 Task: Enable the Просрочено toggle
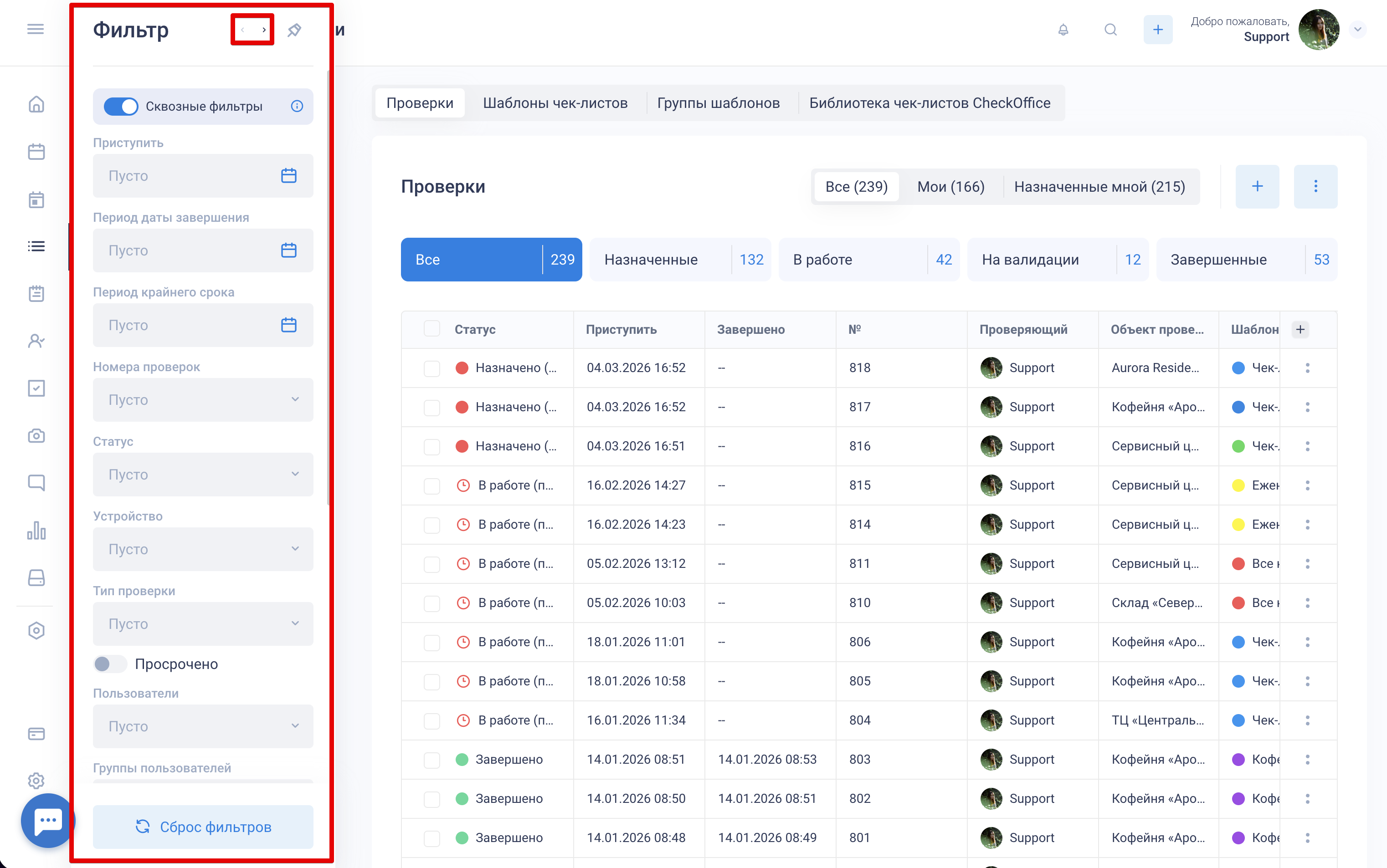click(110, 664)
